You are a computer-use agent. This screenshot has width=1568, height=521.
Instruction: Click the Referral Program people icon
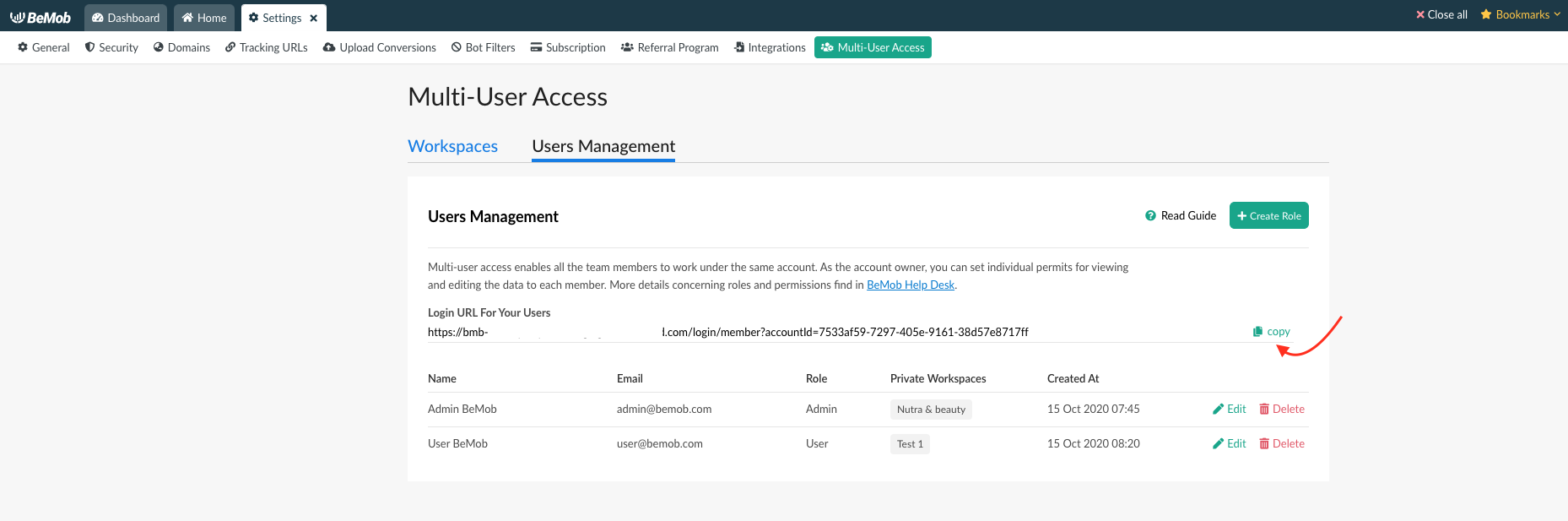click(x=627, y=47)
